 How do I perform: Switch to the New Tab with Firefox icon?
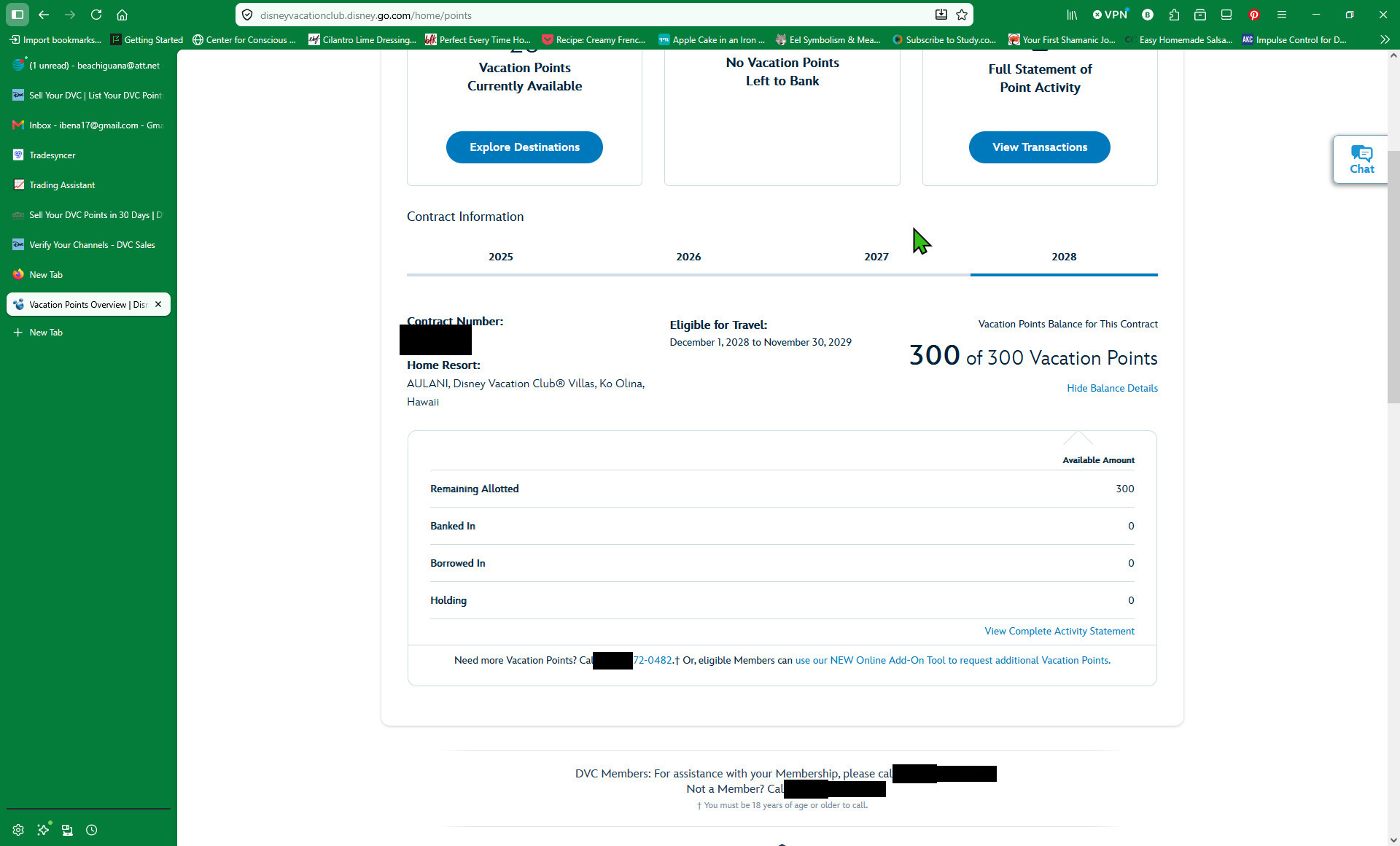point(88,275)
